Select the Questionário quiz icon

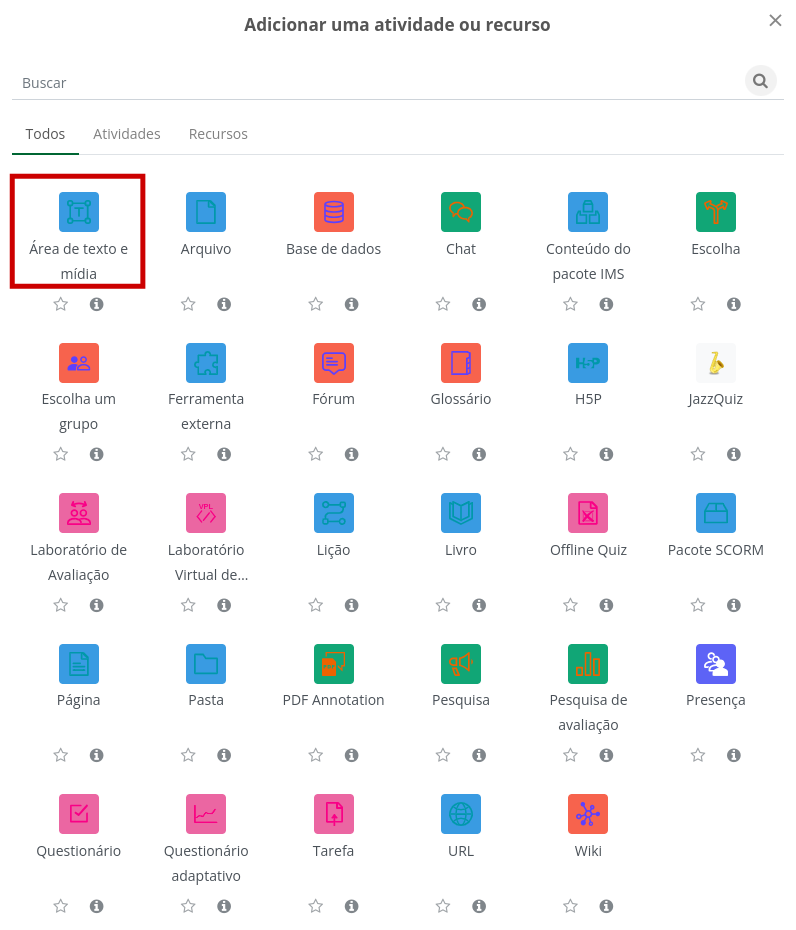[x=79, y=814]
